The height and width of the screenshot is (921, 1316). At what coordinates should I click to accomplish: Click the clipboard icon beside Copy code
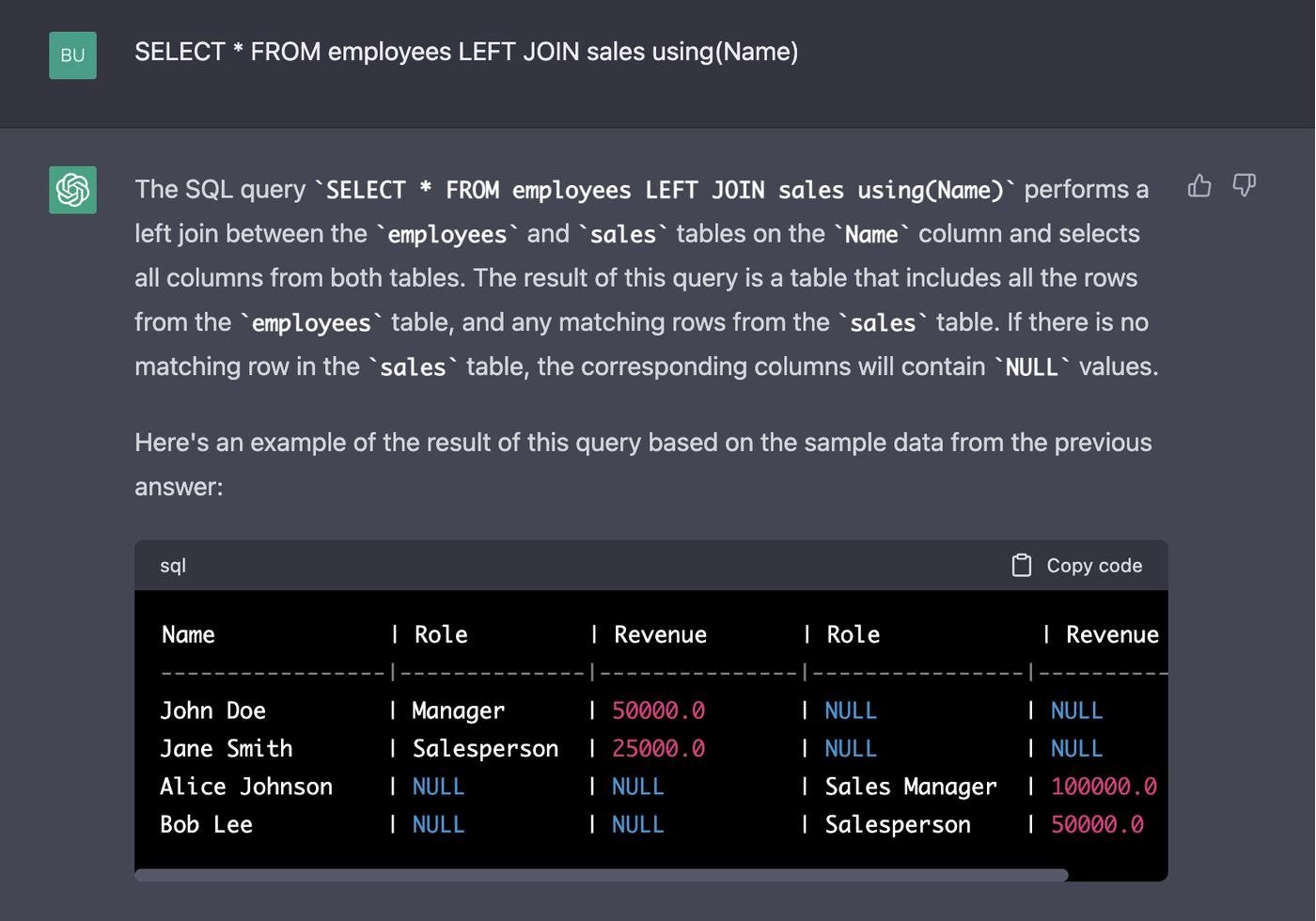pos(1021,565)
